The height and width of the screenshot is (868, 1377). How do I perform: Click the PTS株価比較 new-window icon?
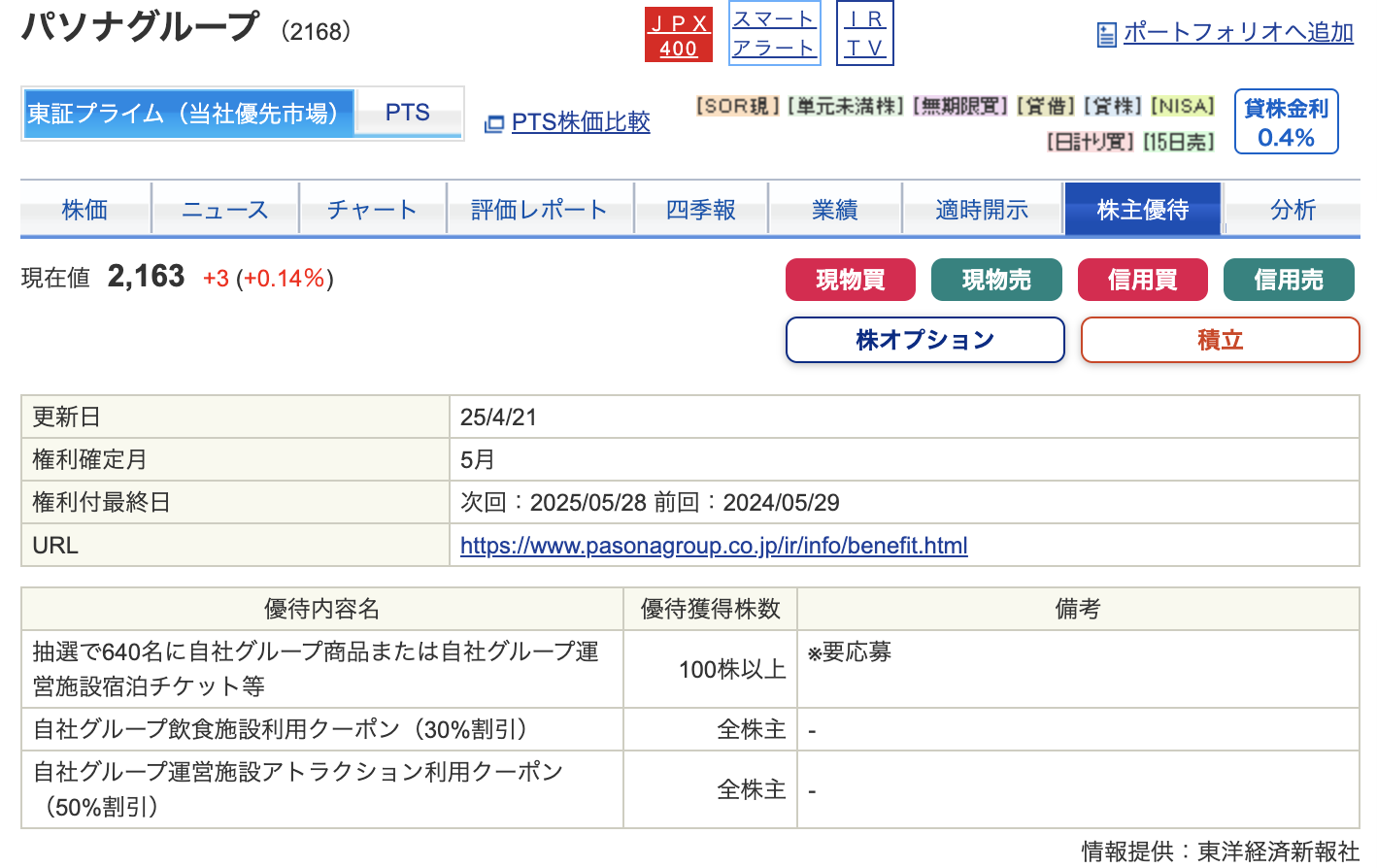tap(494, 123)
